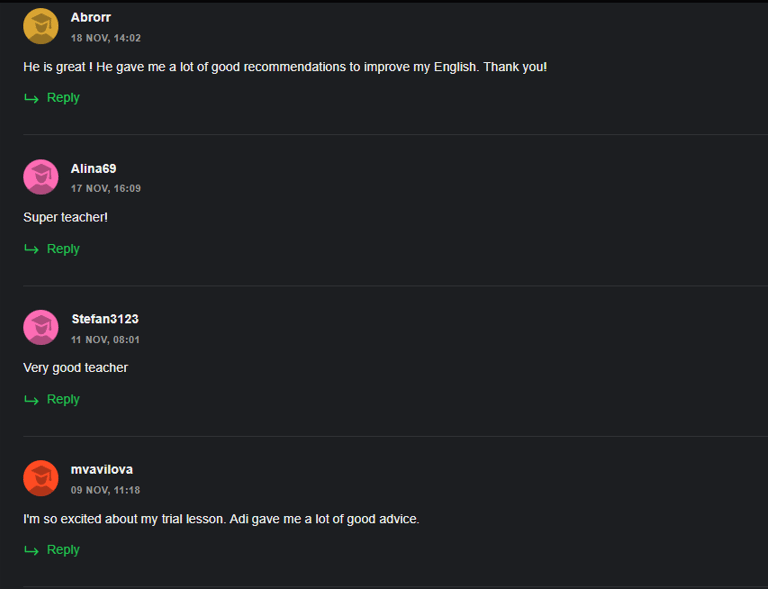Reply to the "Super teacher!" comment

[63, 249]
